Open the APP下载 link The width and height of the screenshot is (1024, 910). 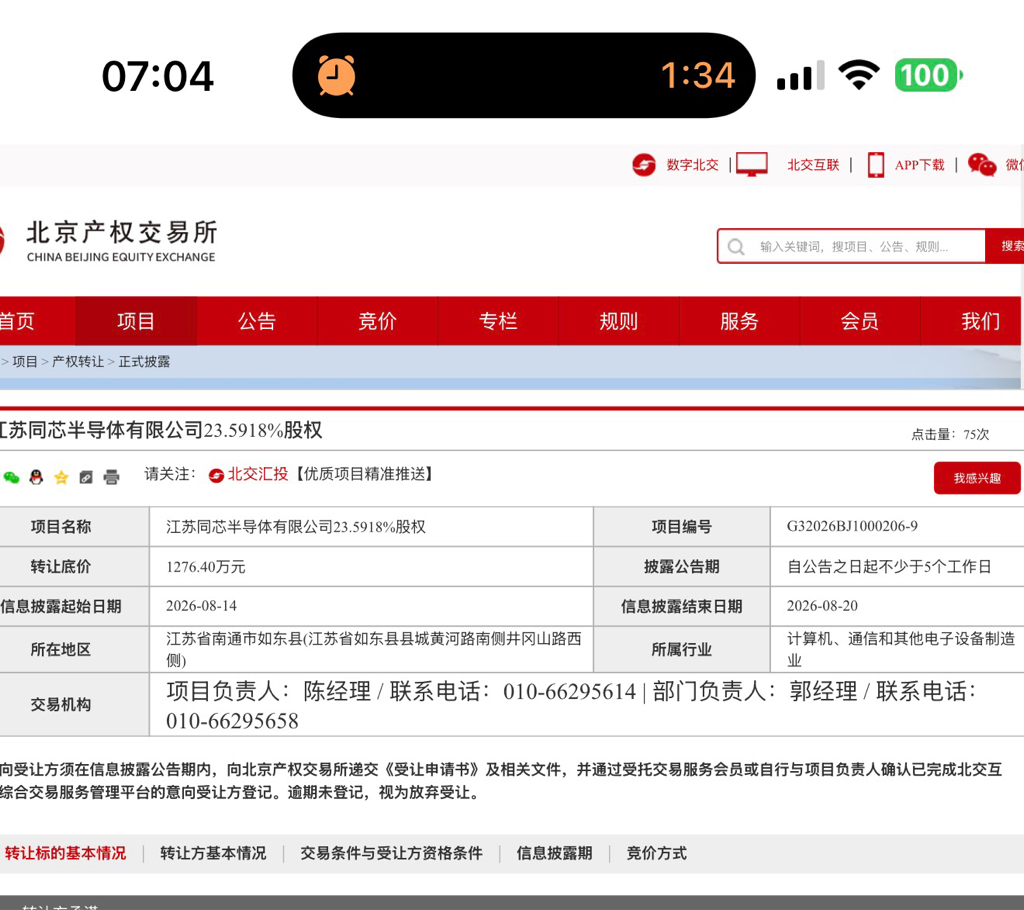pyautogui.click(x=920, y=165)
